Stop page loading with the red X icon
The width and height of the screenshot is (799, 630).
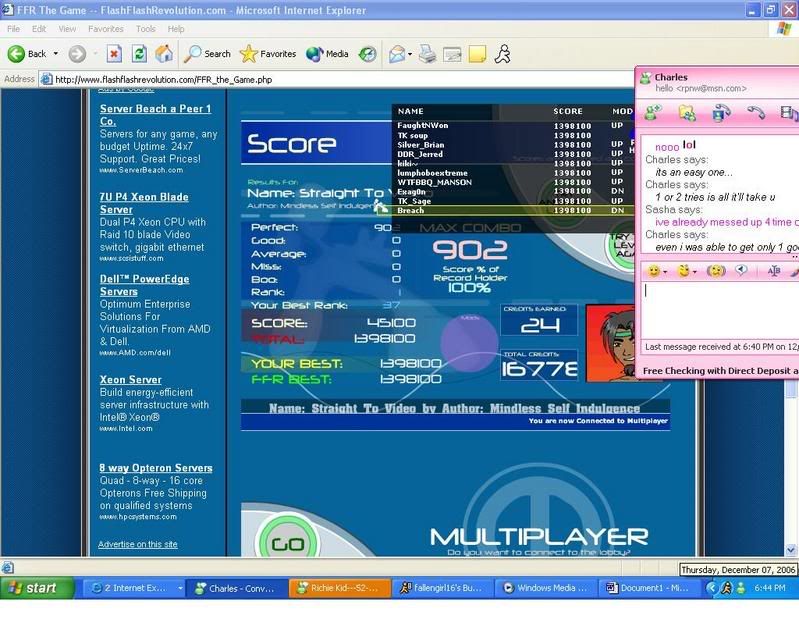pos(114,54)
